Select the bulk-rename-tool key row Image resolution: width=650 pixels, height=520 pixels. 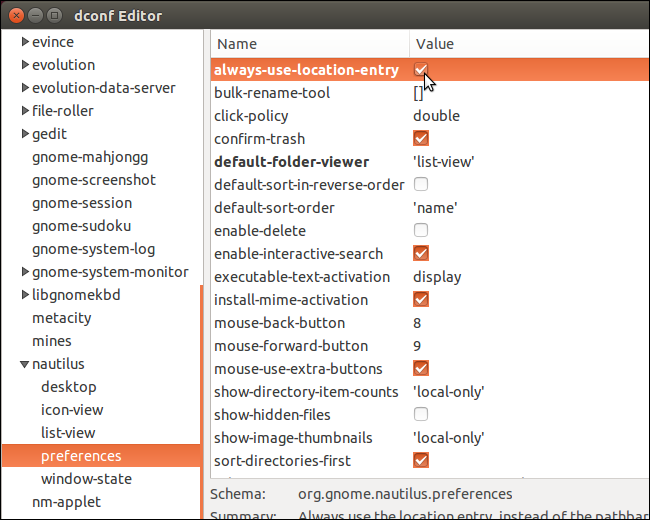[429, 92]
